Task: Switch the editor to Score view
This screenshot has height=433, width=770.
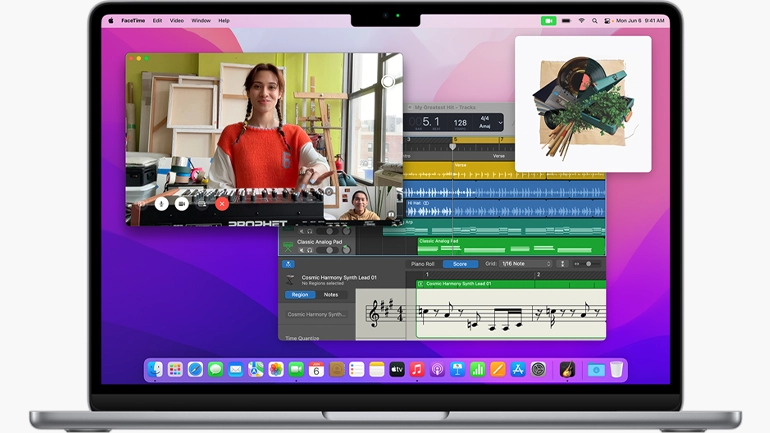Action: [x=460, y=264]
